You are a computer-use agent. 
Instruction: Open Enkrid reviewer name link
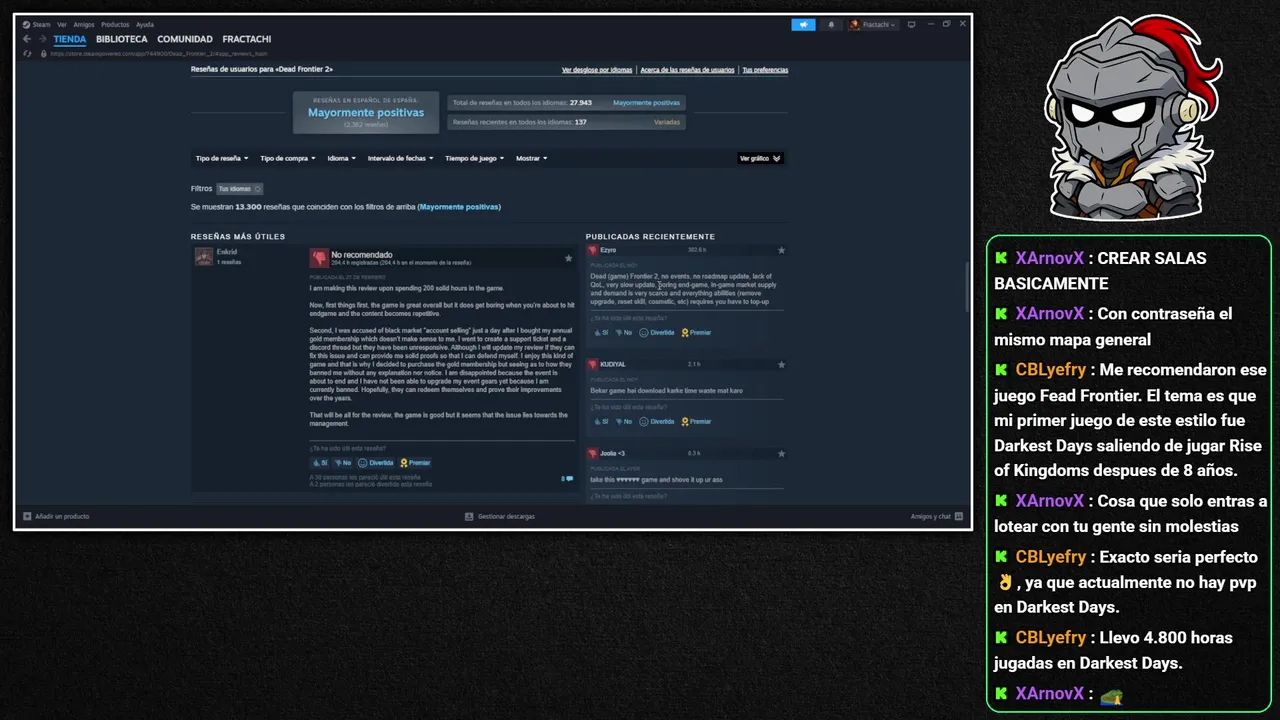227,251
